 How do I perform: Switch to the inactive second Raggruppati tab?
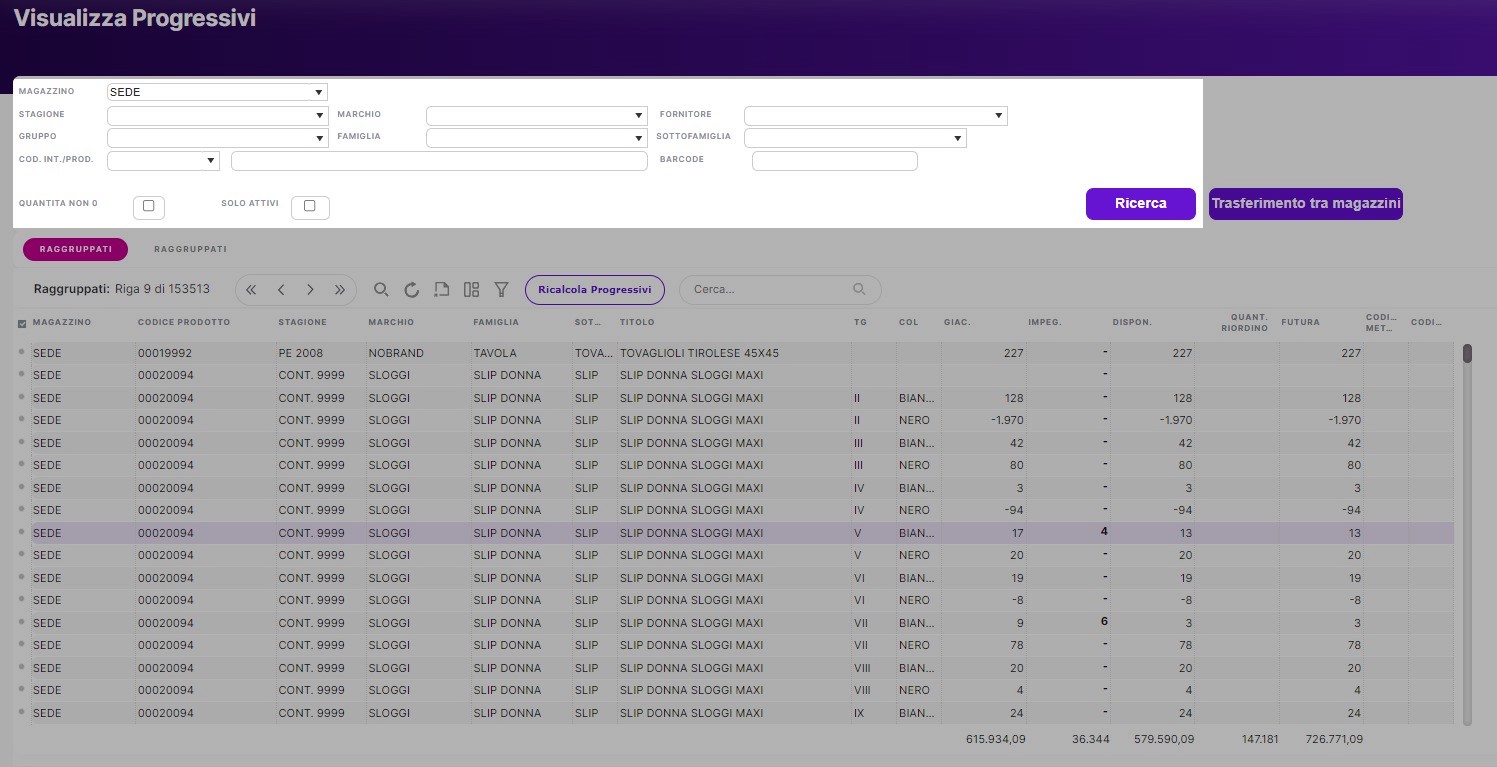point(190,249)
